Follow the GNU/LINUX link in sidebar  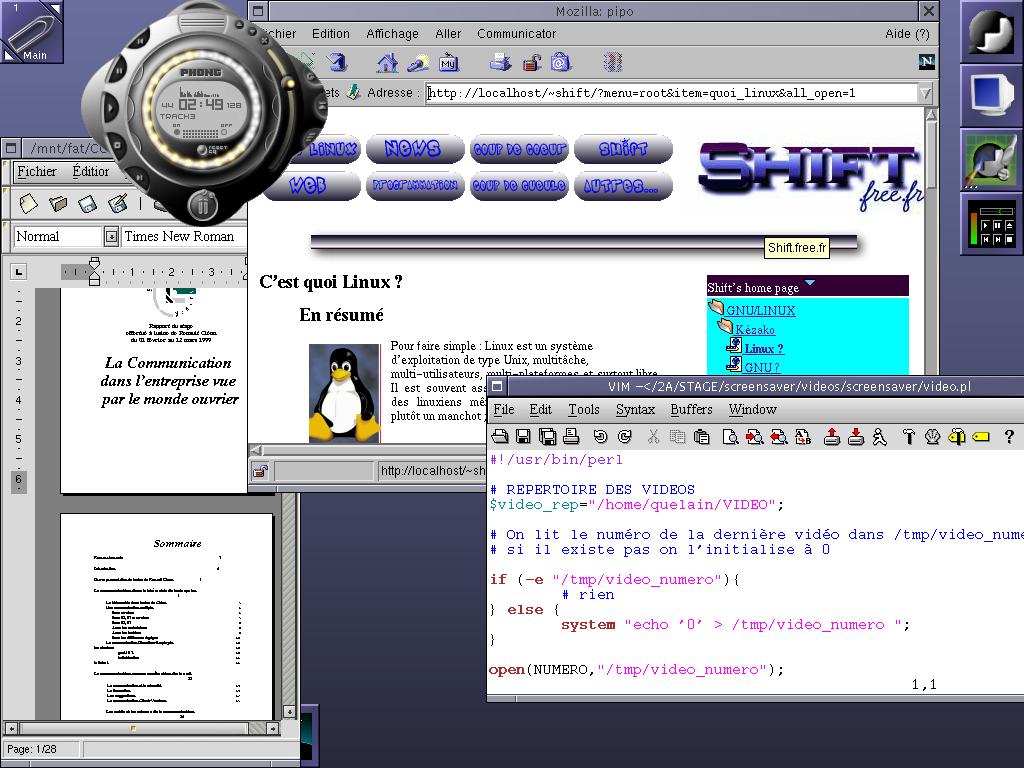(760, 311)
